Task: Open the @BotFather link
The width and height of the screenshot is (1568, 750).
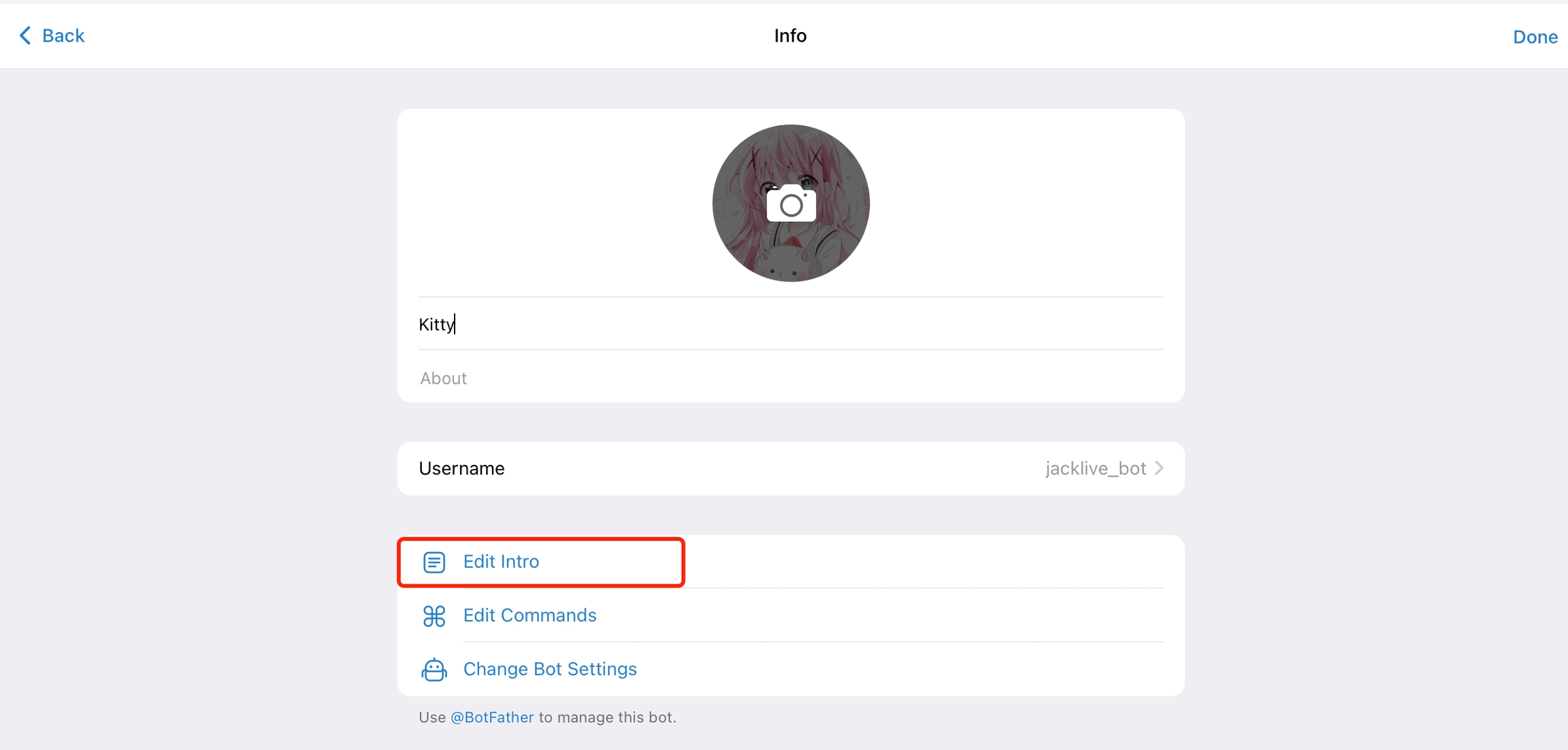Action: pos(492,717)
